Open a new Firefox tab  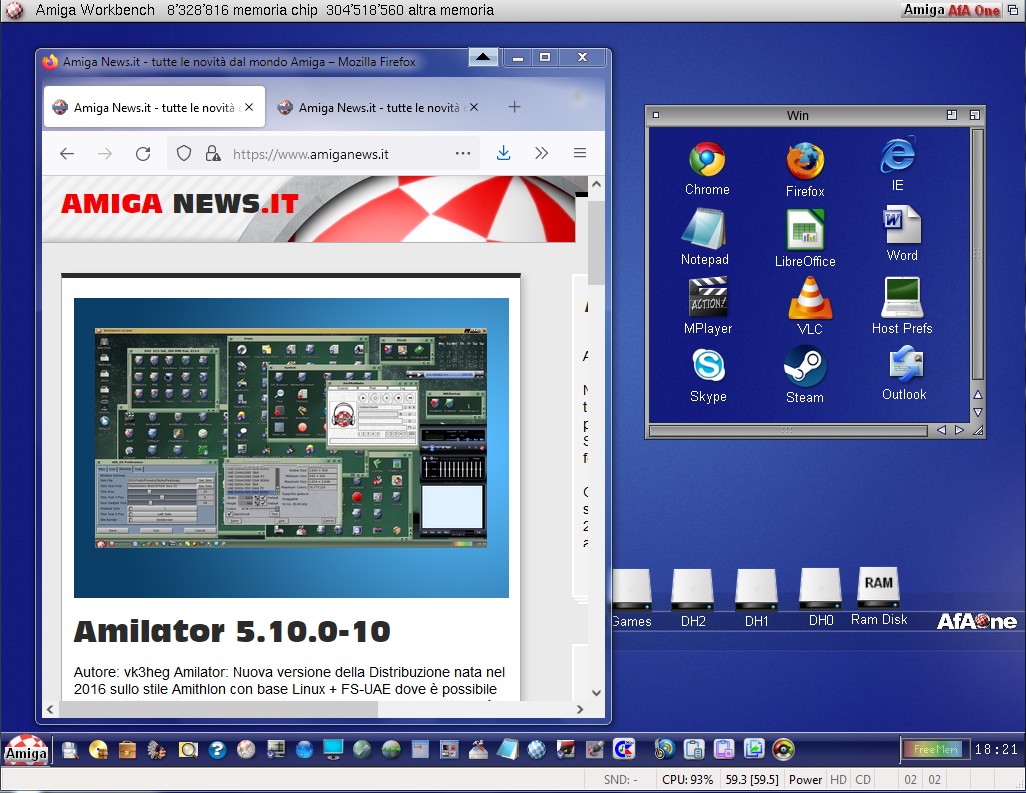click(x=514, y=107)
